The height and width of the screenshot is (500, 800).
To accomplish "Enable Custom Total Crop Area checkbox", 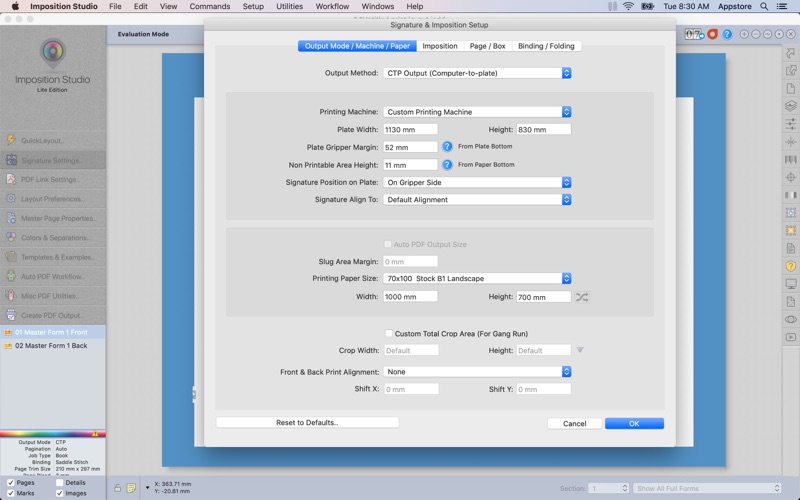I will [x=389, y=334].
